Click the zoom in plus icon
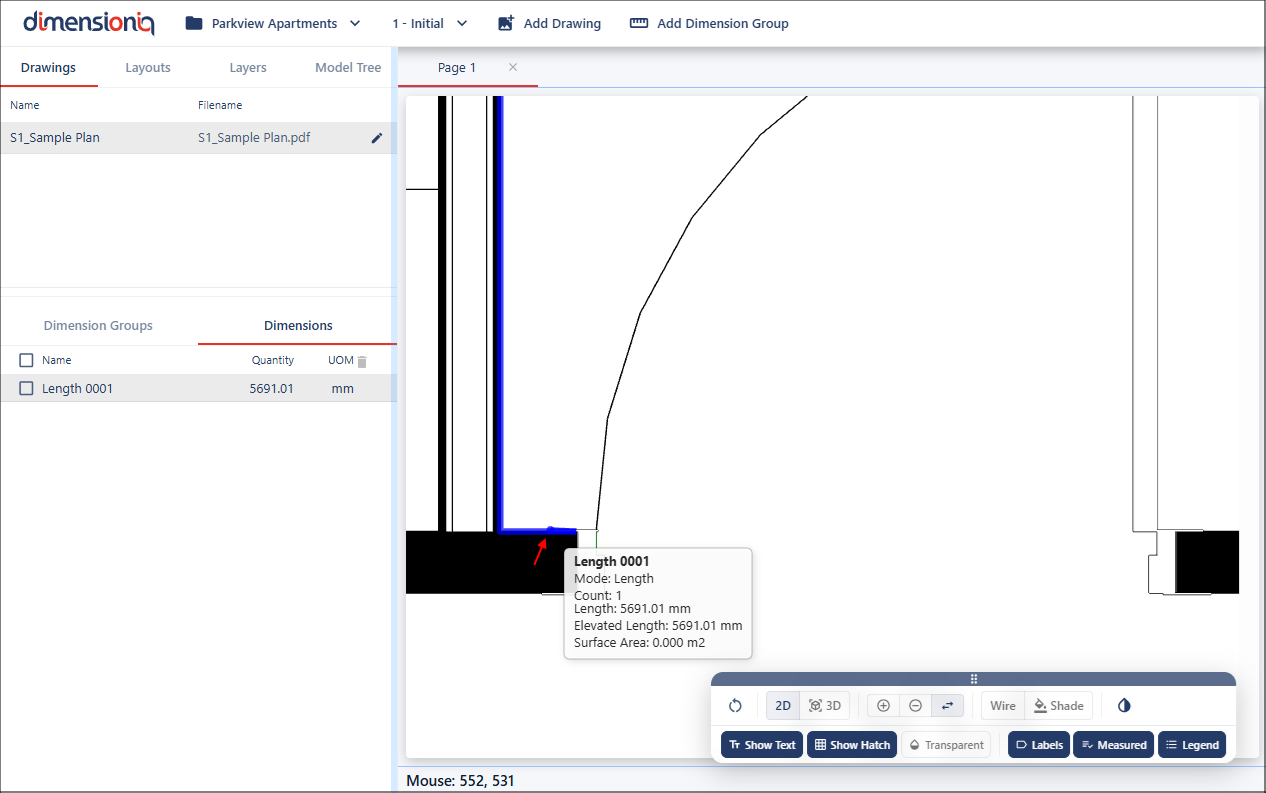Screen dimensions: 1266x793 [x=883, y=706]
